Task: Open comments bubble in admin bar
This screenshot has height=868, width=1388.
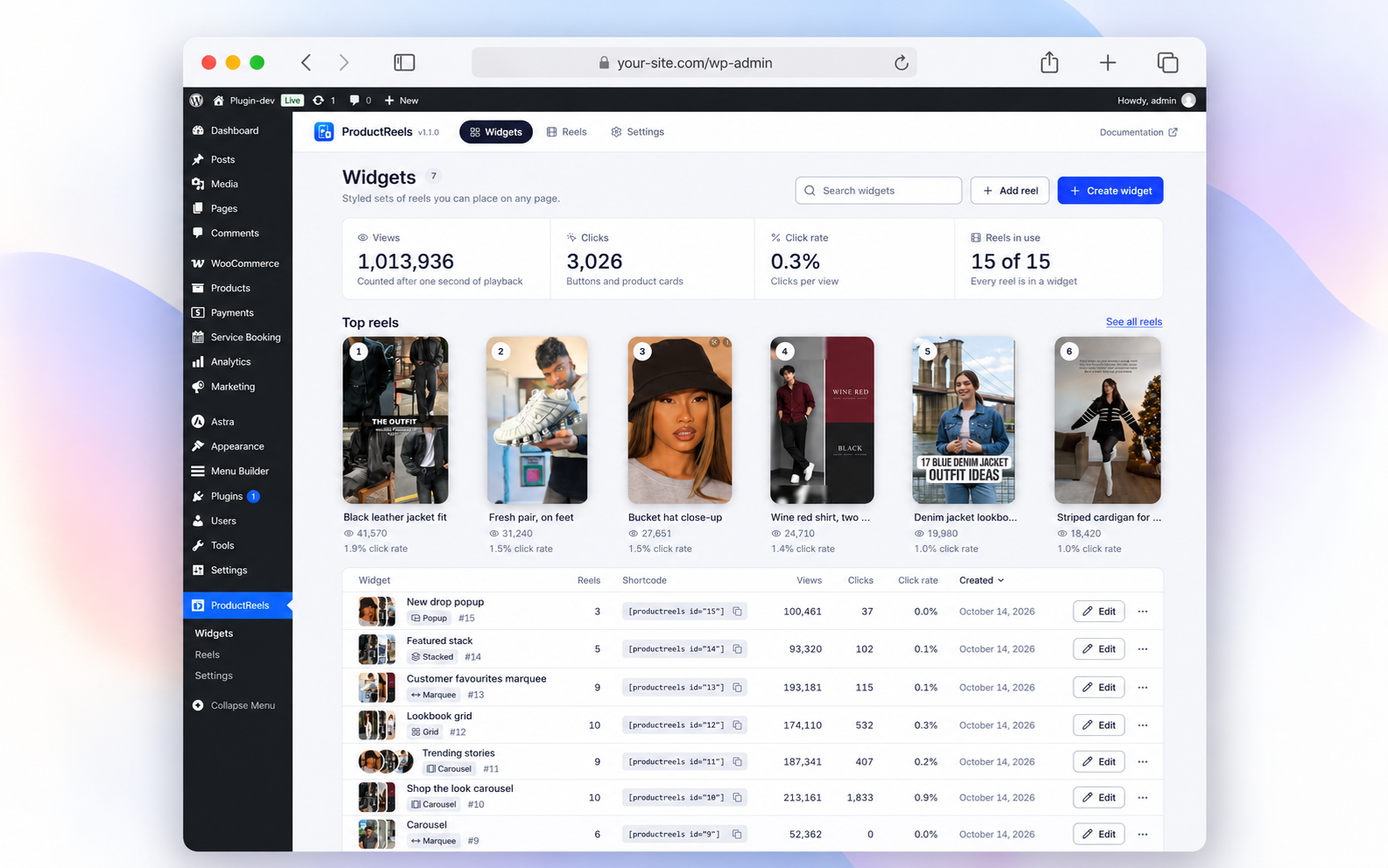Action: pyautogui.click(x=354, y=101)
